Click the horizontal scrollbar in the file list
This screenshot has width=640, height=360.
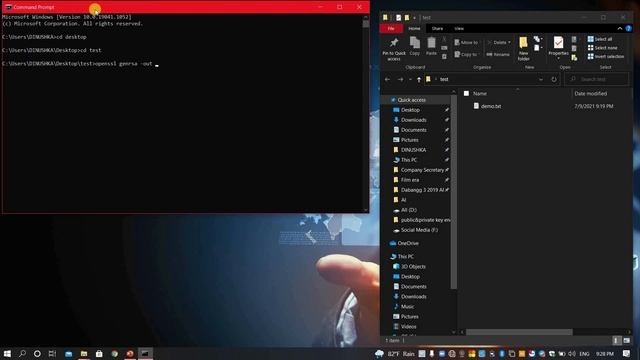click(519, 332)
